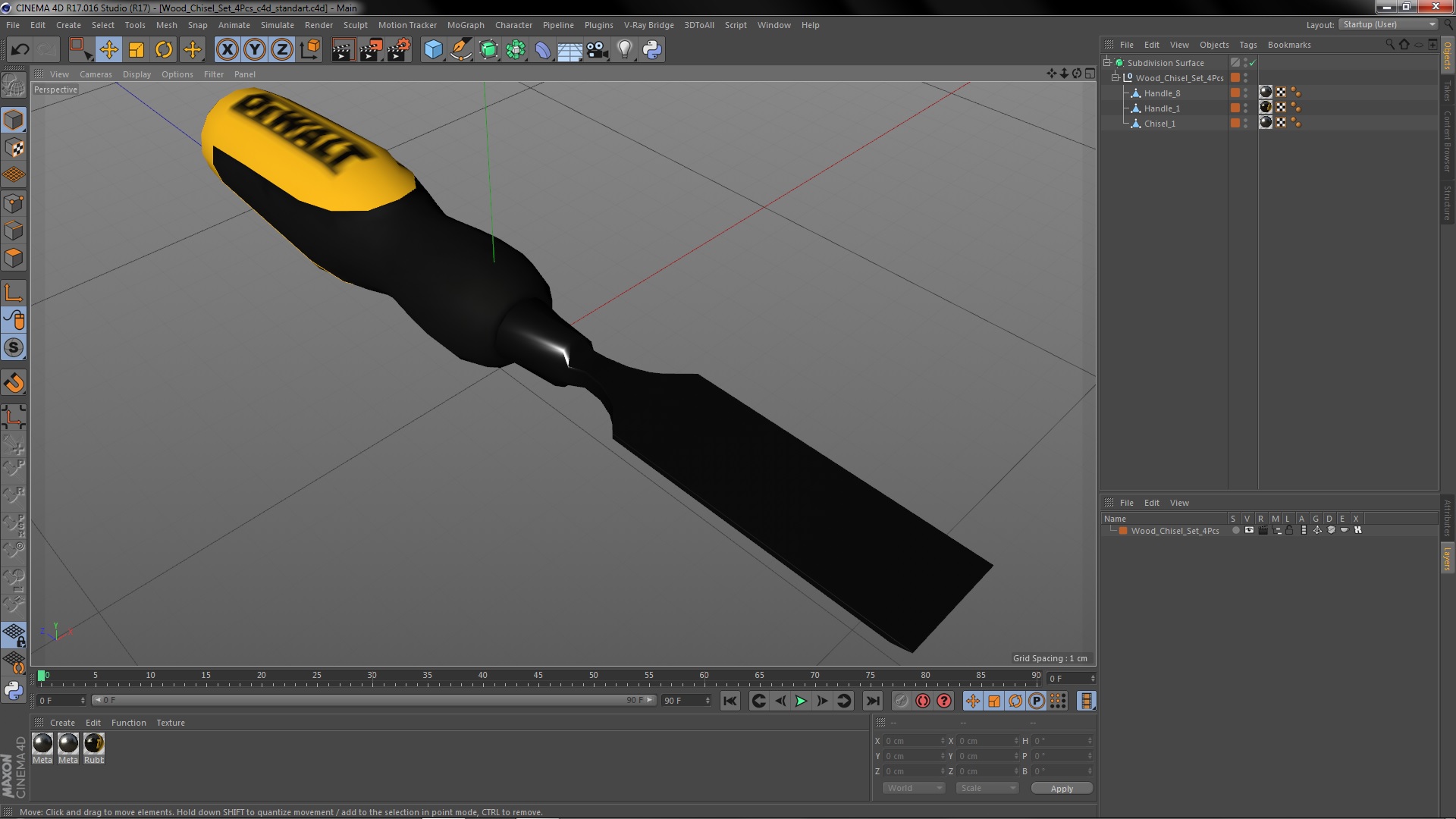Click the magnet tool icon on left
Viewport: 1456px width, 819px height.
pyautogui.click(x=14, y=383)
